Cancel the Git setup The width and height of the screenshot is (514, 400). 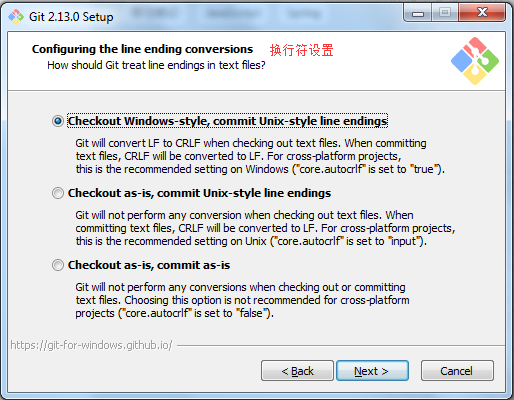[x=457, y=371]
